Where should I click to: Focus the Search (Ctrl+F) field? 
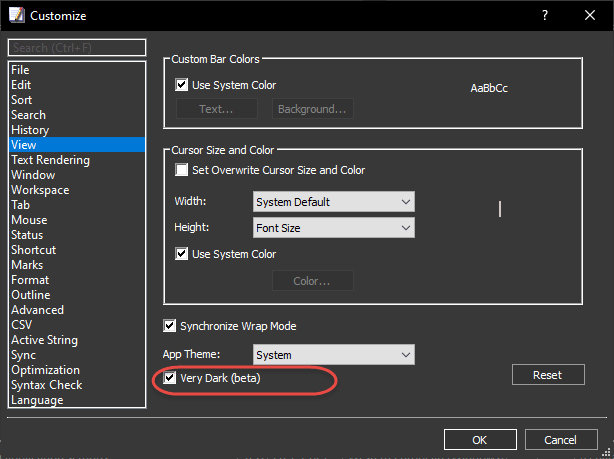(x=77, y=48)
